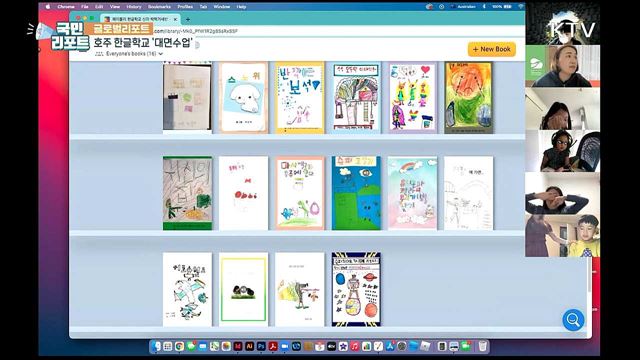Viewport: 640px width, 360px height.
Task: Launch Maps from the Dock
Action: click(x=214, y=347)
